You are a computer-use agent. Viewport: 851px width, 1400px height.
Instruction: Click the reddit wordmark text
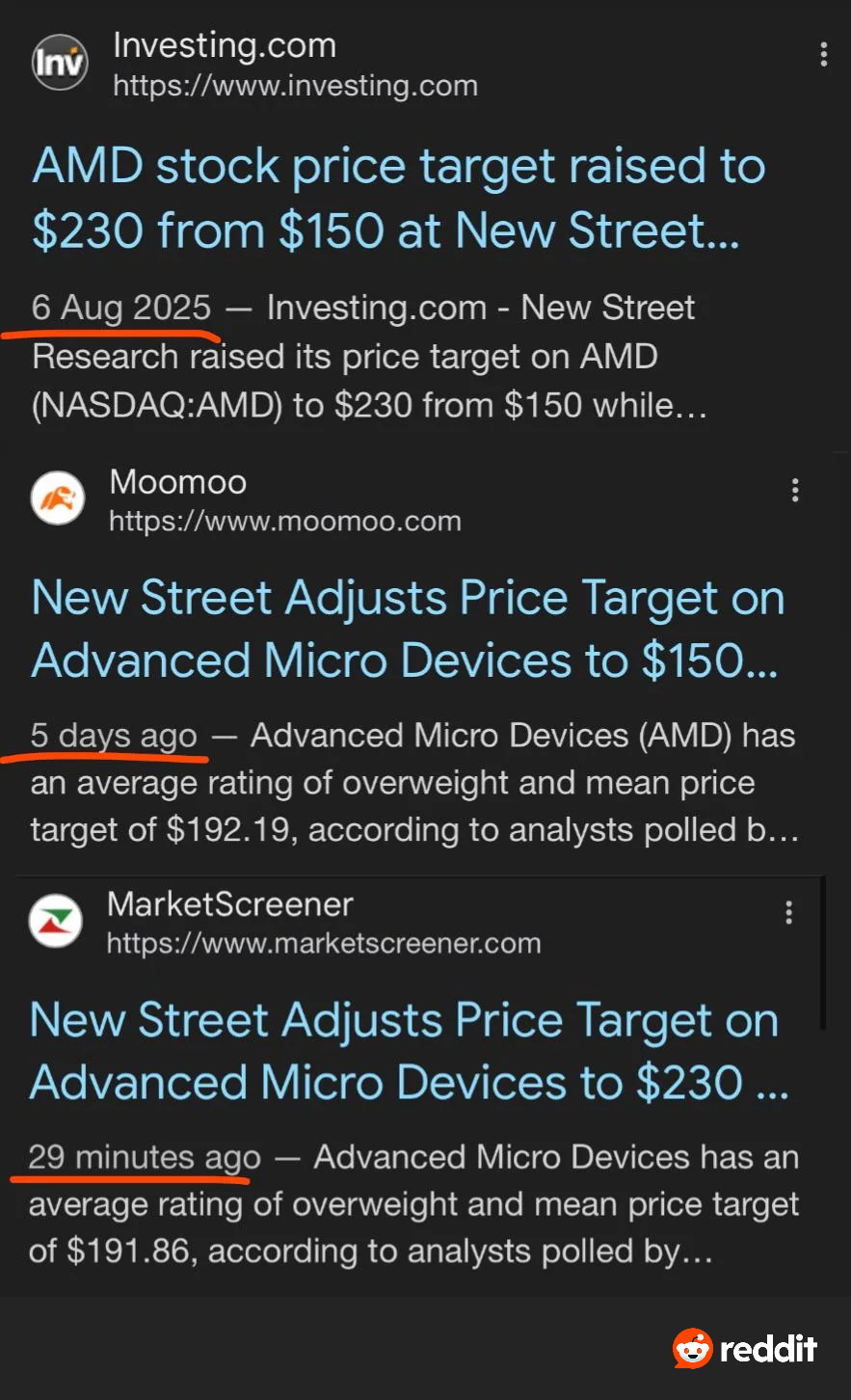click(768, 1348)
